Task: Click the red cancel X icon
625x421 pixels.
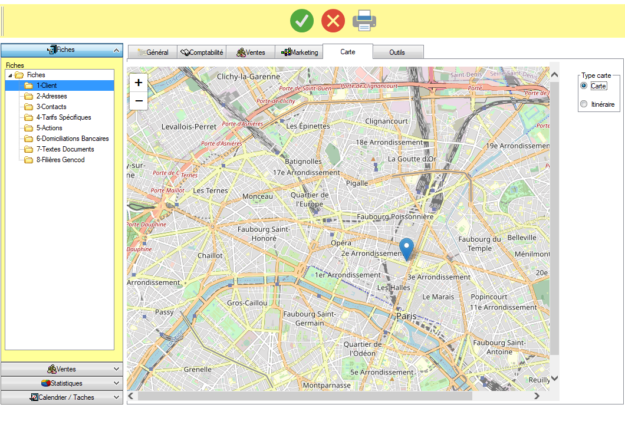Action: [333, 20]
